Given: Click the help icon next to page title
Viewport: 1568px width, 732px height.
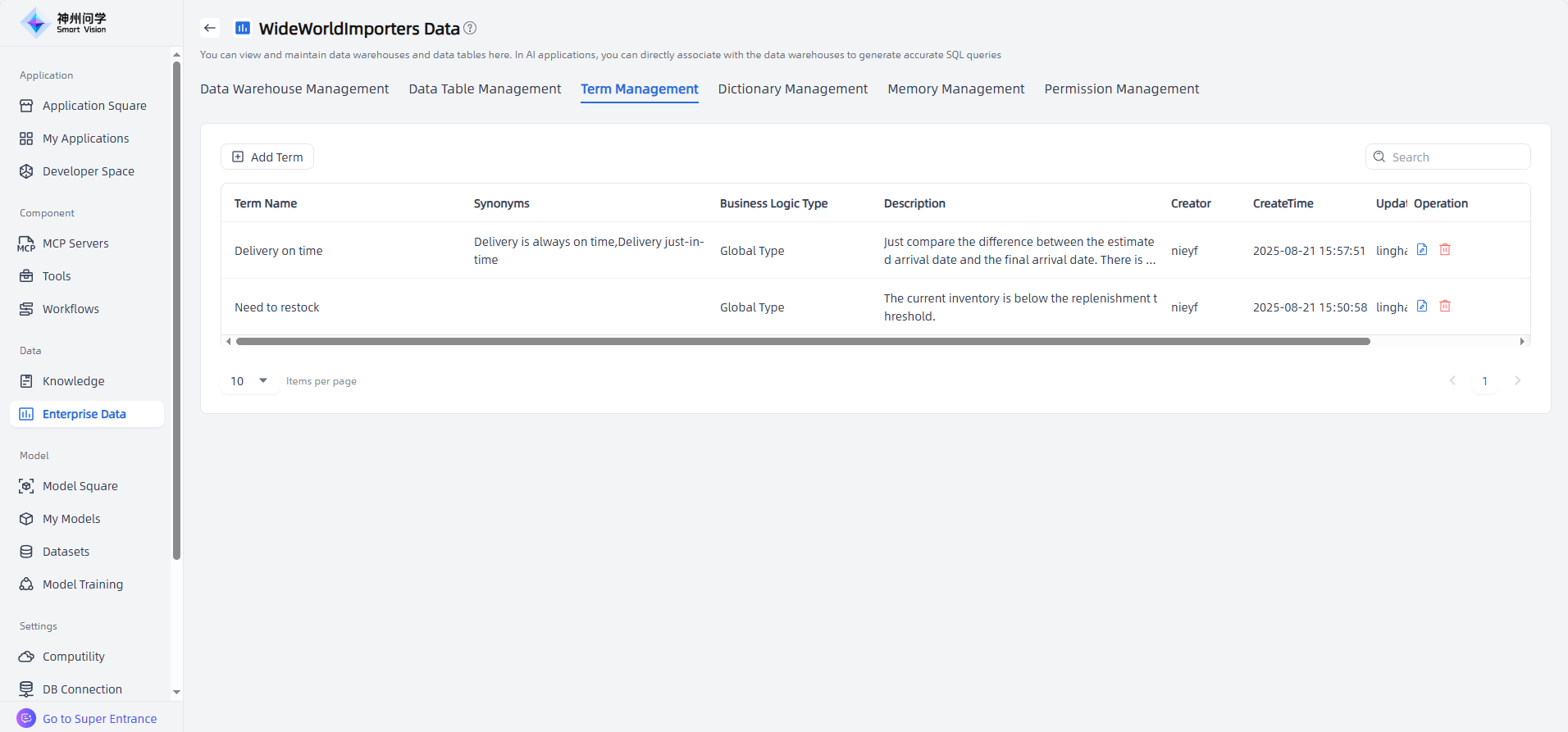Looking at the screenshot, I should (470, 28).
